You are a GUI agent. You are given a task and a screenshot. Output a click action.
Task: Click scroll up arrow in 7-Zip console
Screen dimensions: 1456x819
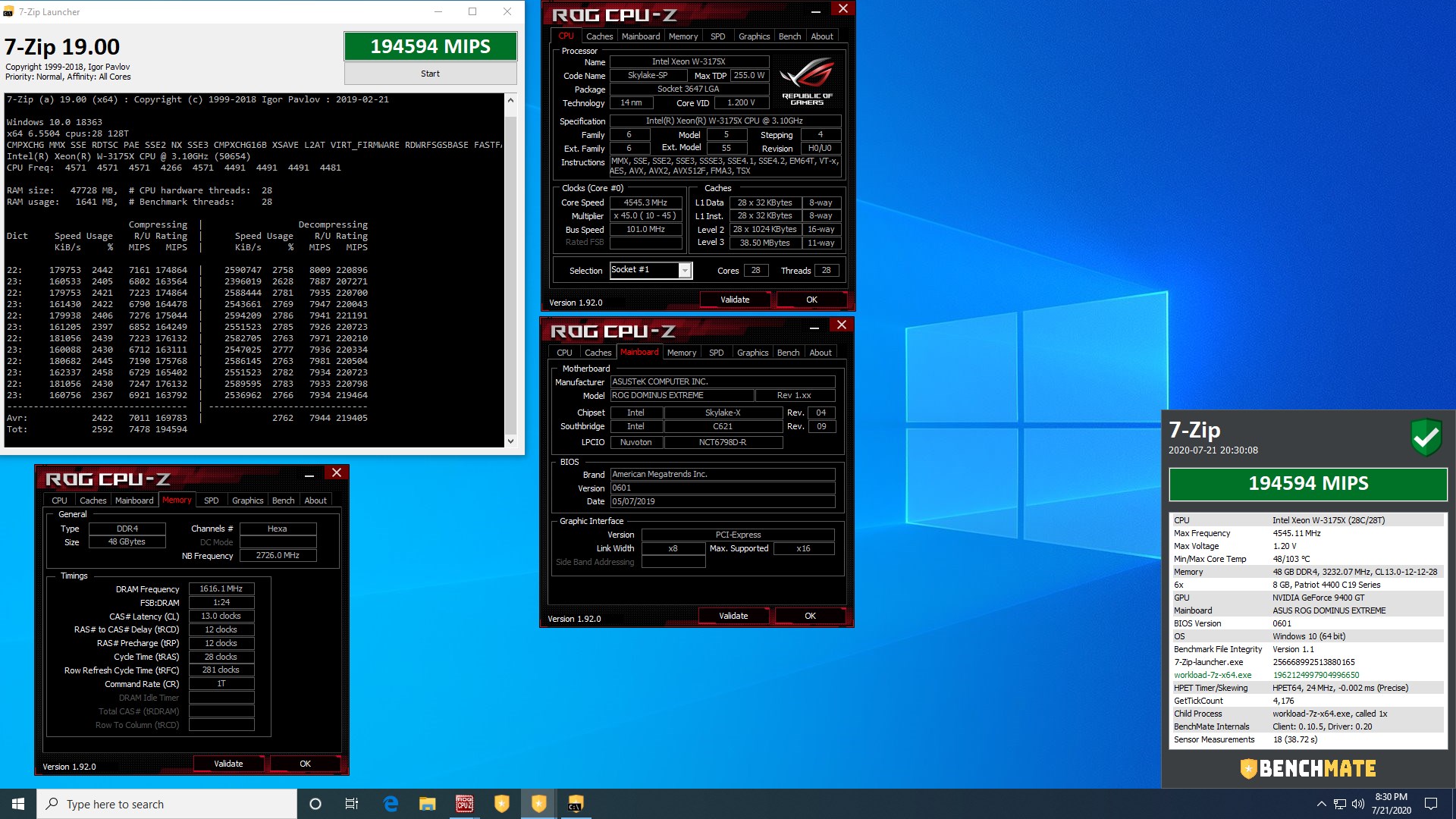510,100
